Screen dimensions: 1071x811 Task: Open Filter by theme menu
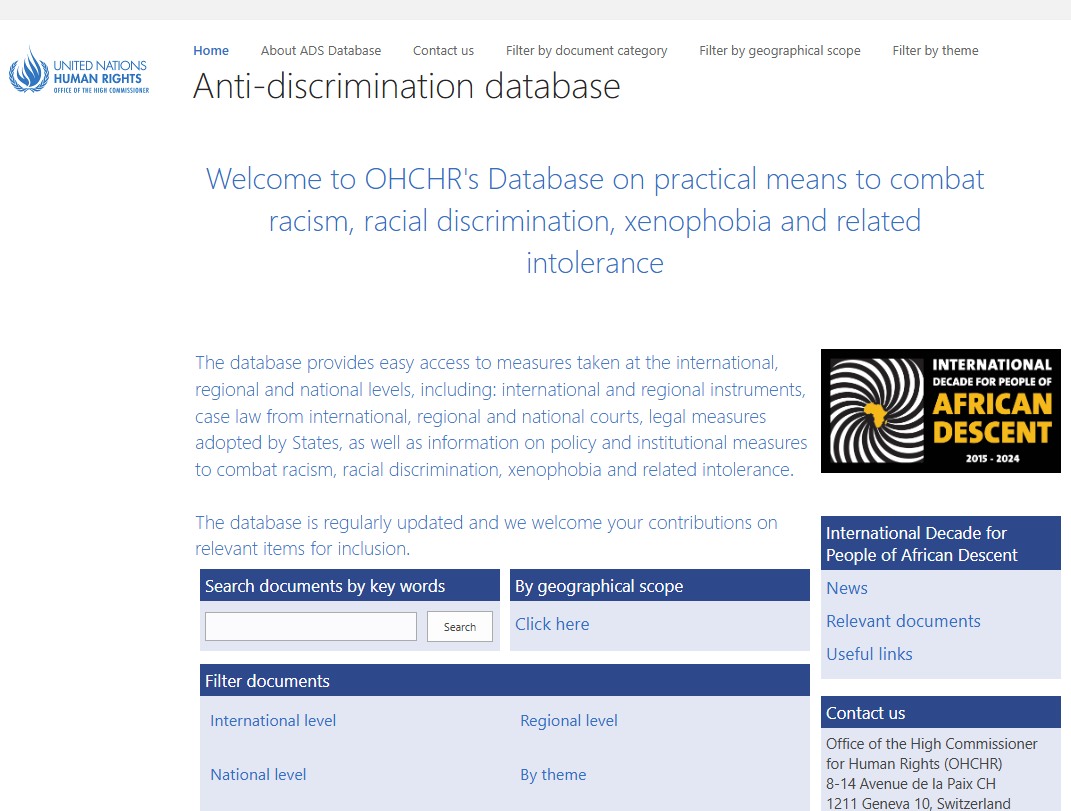coord(935,51)
